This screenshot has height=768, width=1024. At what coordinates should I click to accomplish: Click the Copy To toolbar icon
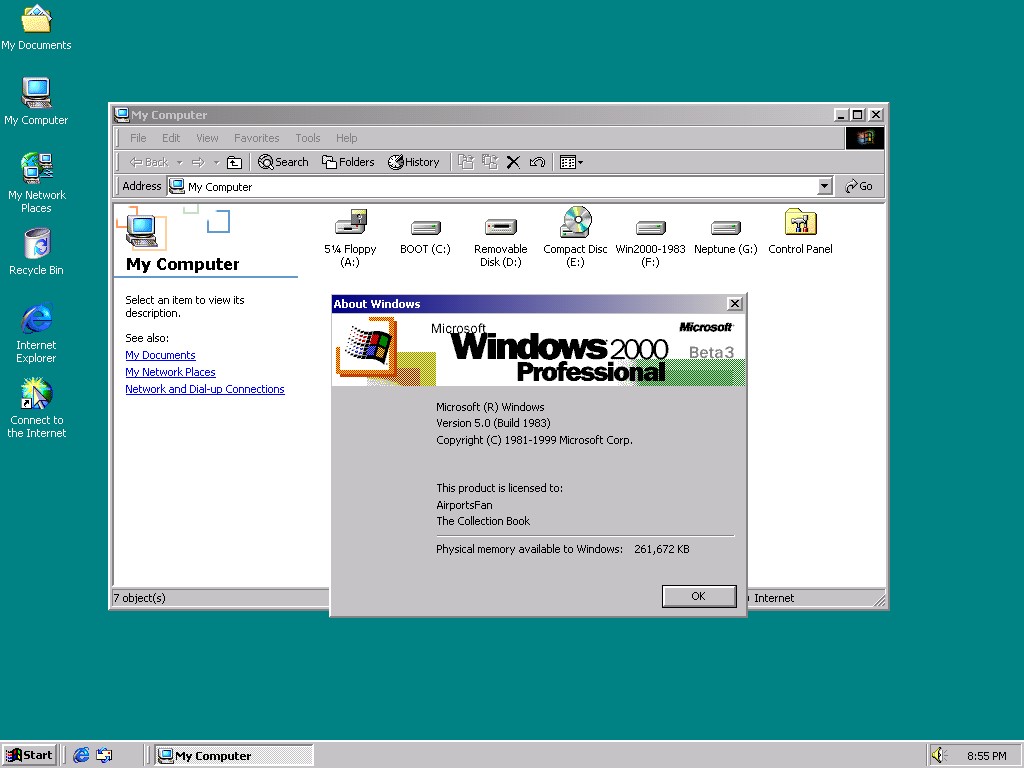pyautogui.click(x=490, y=162)
